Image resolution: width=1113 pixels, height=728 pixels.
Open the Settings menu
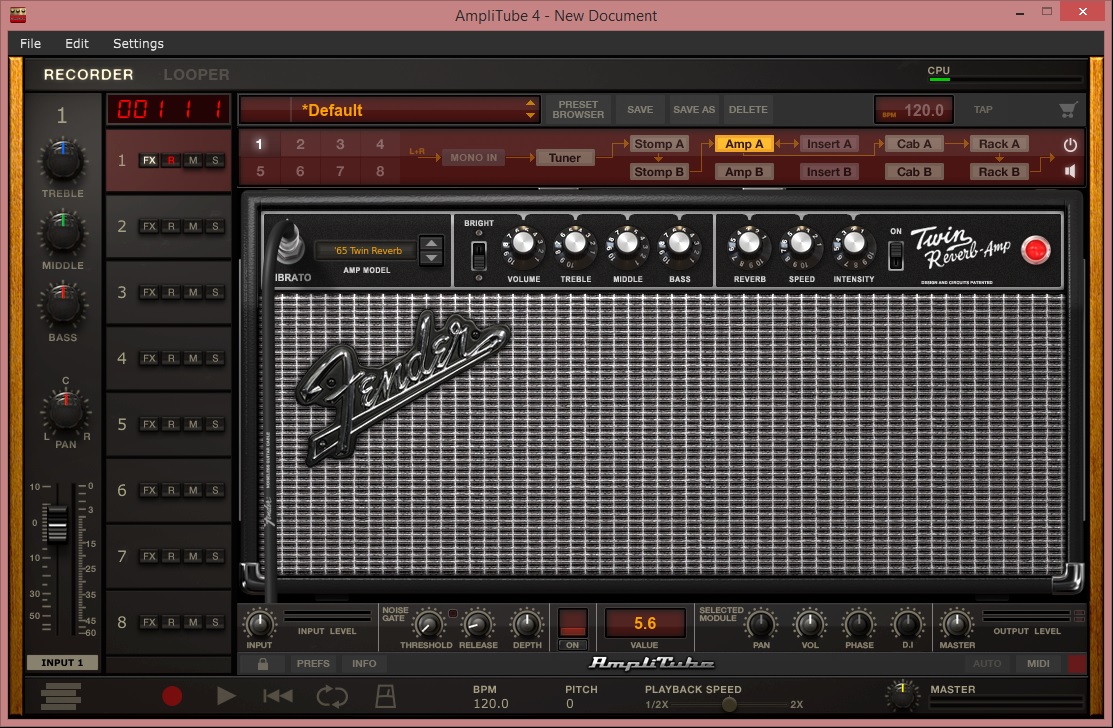point(138,43)
